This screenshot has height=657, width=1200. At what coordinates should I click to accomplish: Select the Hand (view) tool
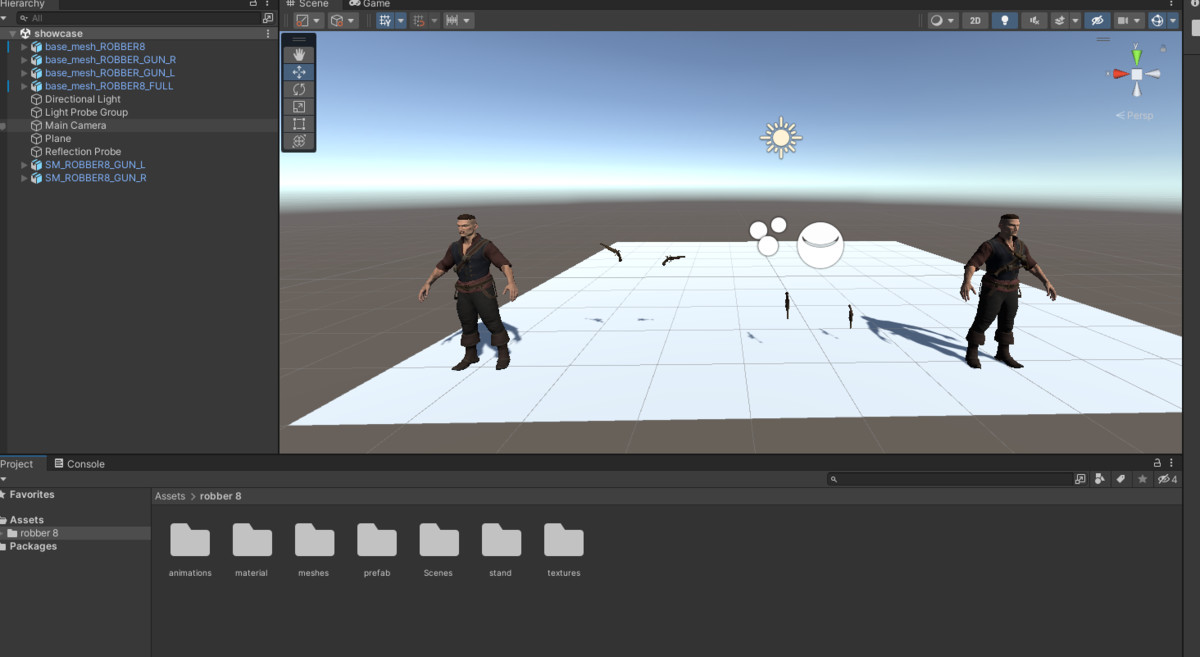pyautogui.click(x=299, y=55)
